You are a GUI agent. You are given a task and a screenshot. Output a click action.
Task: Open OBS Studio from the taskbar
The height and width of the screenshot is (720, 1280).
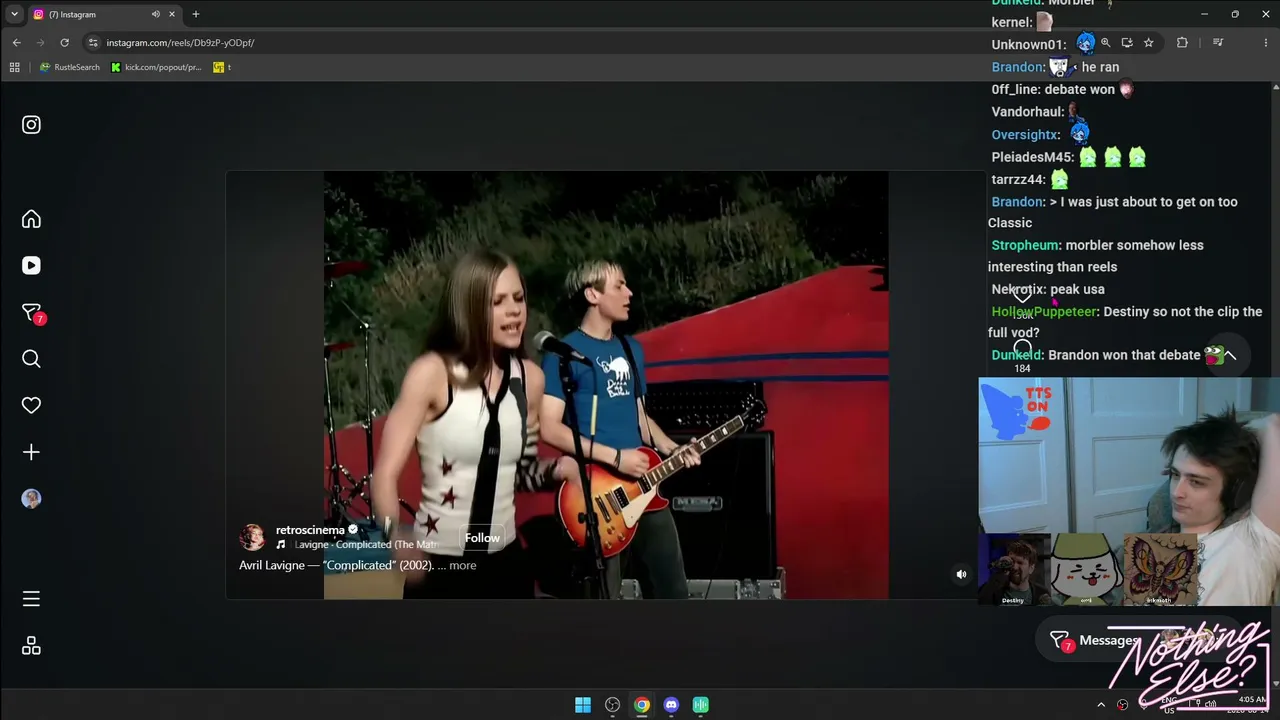coord(613,705)
